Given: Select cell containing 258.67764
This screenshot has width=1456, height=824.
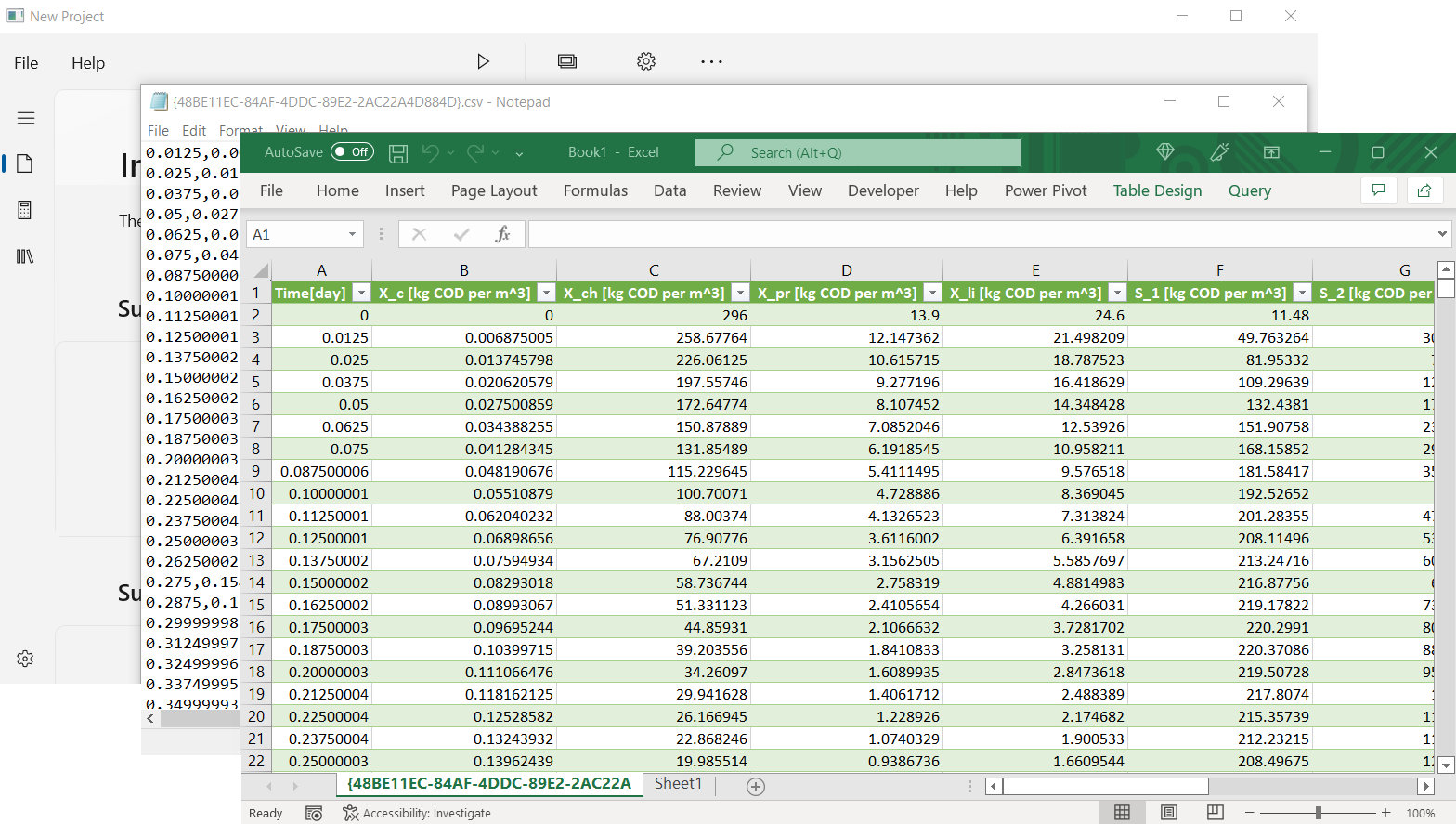Looking at the screenshot, I should click(x=655, y=337).
